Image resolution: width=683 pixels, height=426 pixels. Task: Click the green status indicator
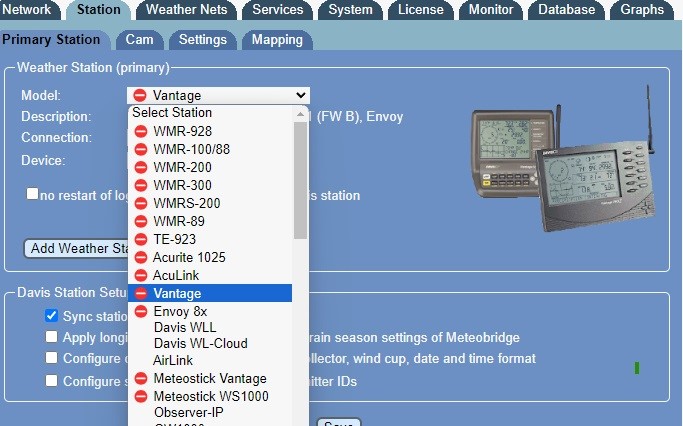pos(637,368)
